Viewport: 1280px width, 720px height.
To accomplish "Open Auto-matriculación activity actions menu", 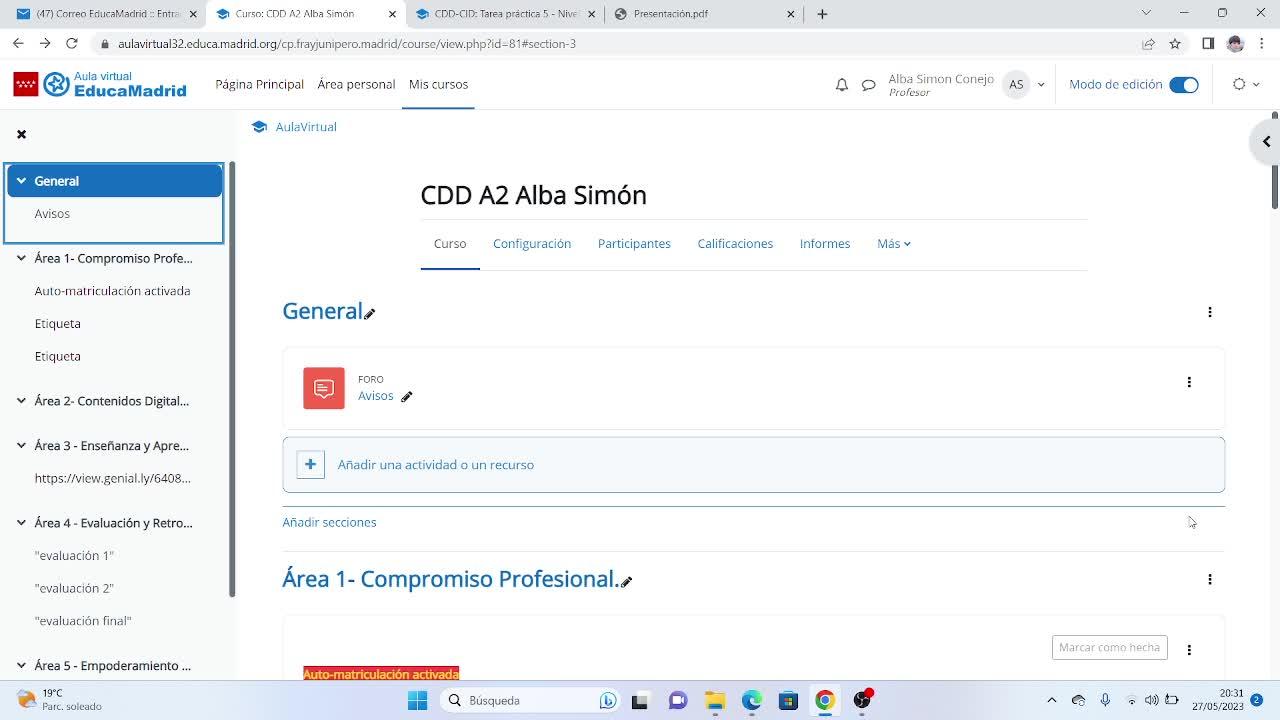I will (x=1189, y=650).
